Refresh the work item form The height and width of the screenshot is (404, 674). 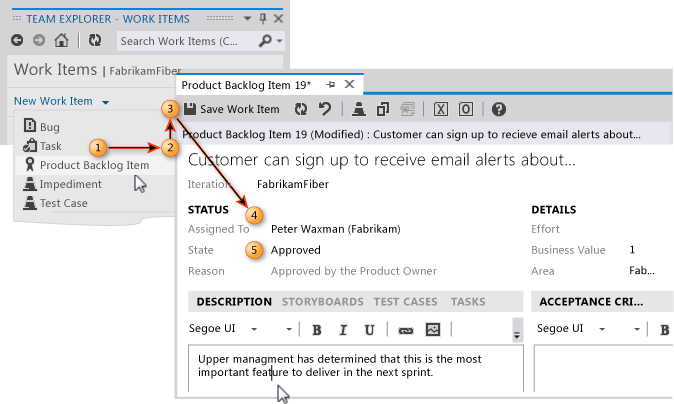coord(300,109)
